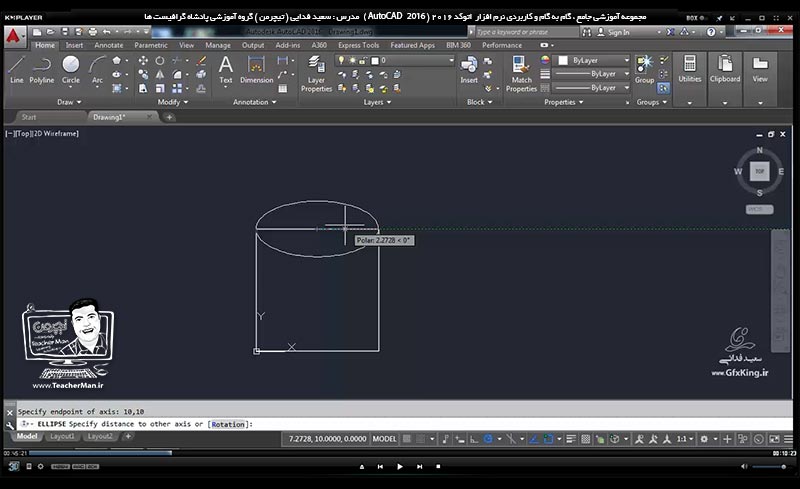800x489 pixels.
Task: Click the Scale tool in Modify panel
Action: pyautogui.click(x=160, y=88)
